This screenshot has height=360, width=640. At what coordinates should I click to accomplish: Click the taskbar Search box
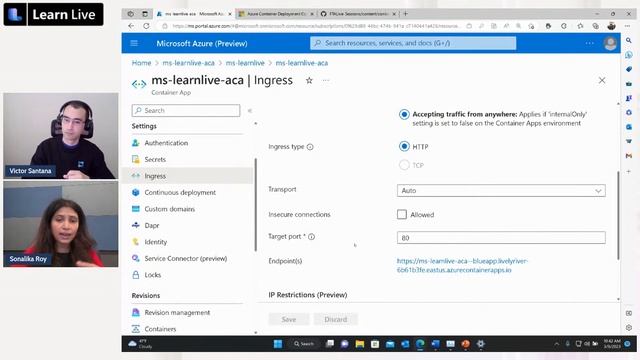pyautogui.click(x=304, y=344)
